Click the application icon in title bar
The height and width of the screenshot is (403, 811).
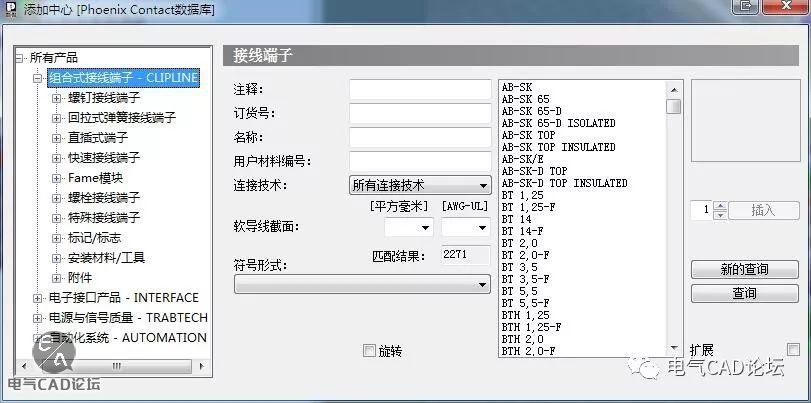(10, 8)
